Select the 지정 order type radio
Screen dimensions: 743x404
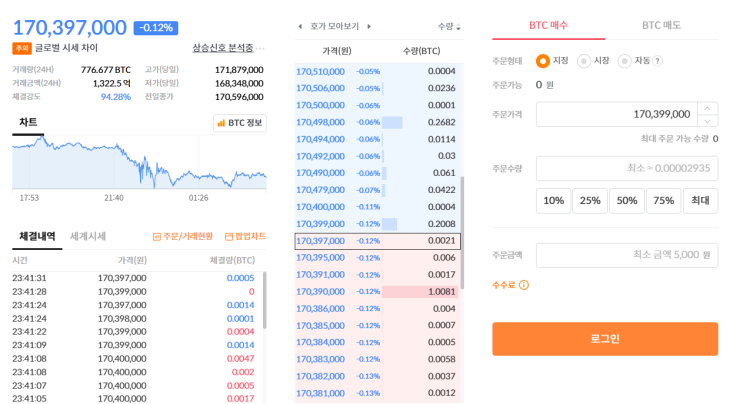point(543,61)
